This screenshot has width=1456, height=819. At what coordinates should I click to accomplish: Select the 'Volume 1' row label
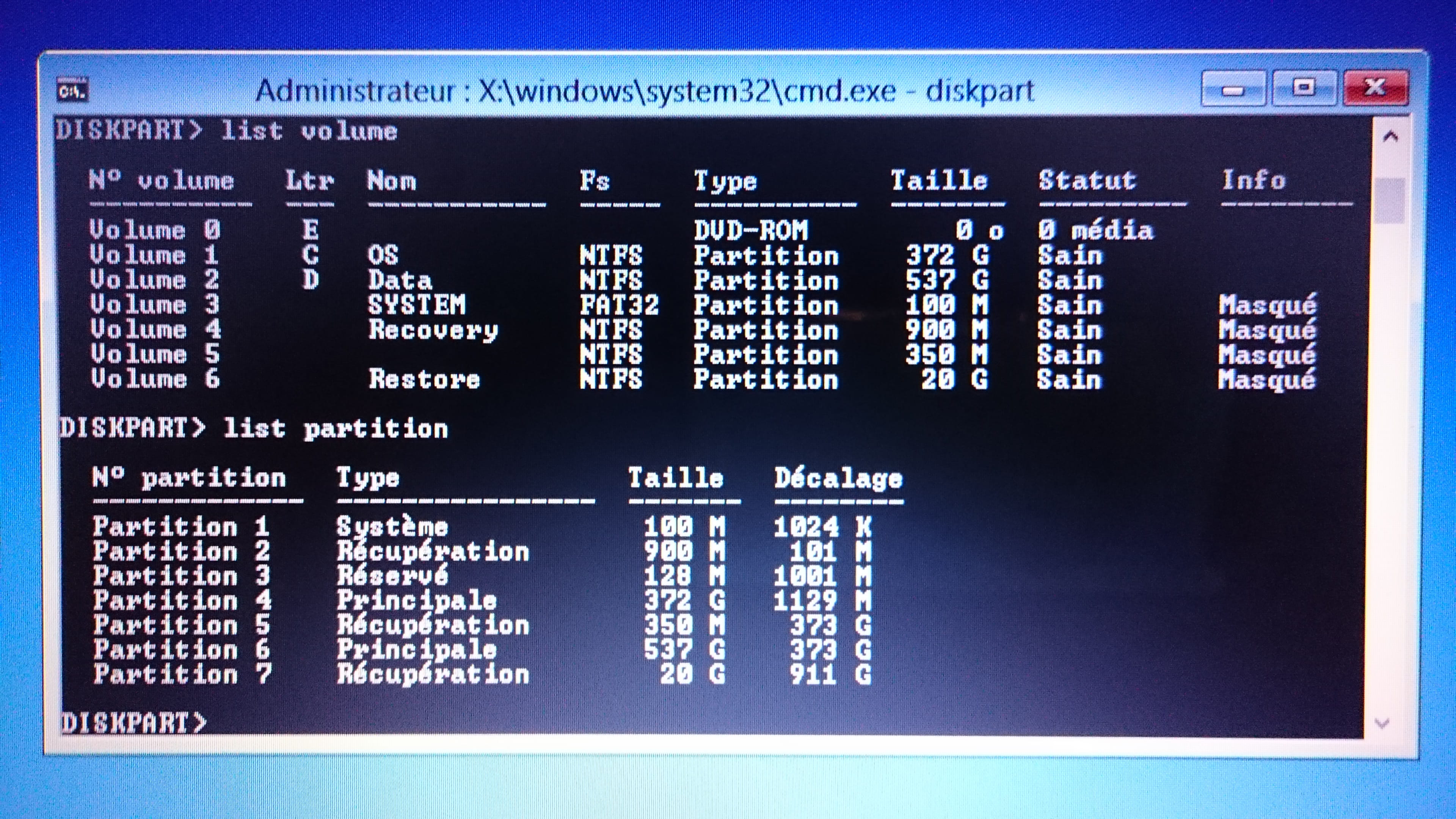click(x=154, y=255)
